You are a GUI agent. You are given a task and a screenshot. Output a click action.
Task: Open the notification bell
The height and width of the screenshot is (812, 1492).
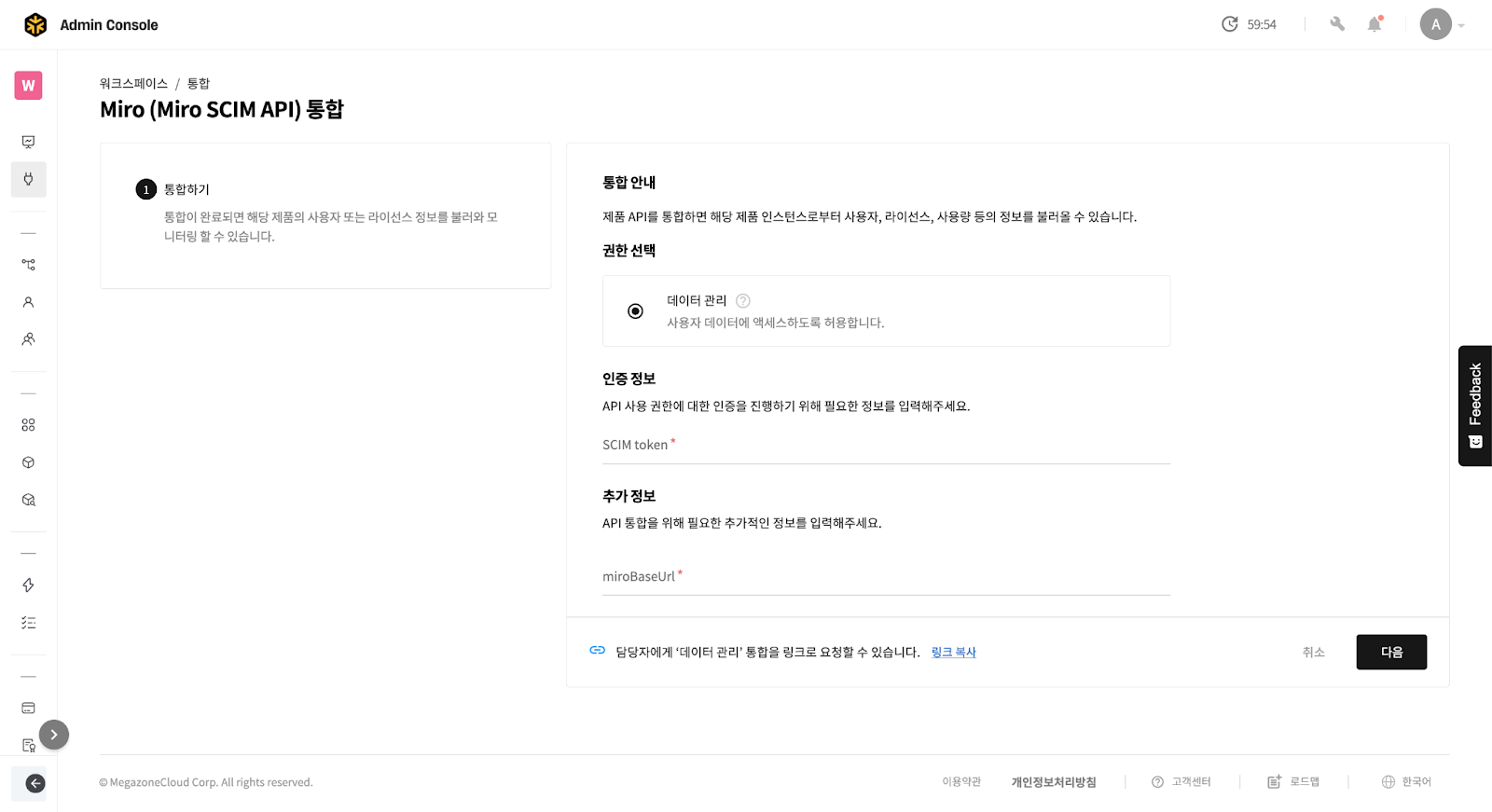(1375, 24)
